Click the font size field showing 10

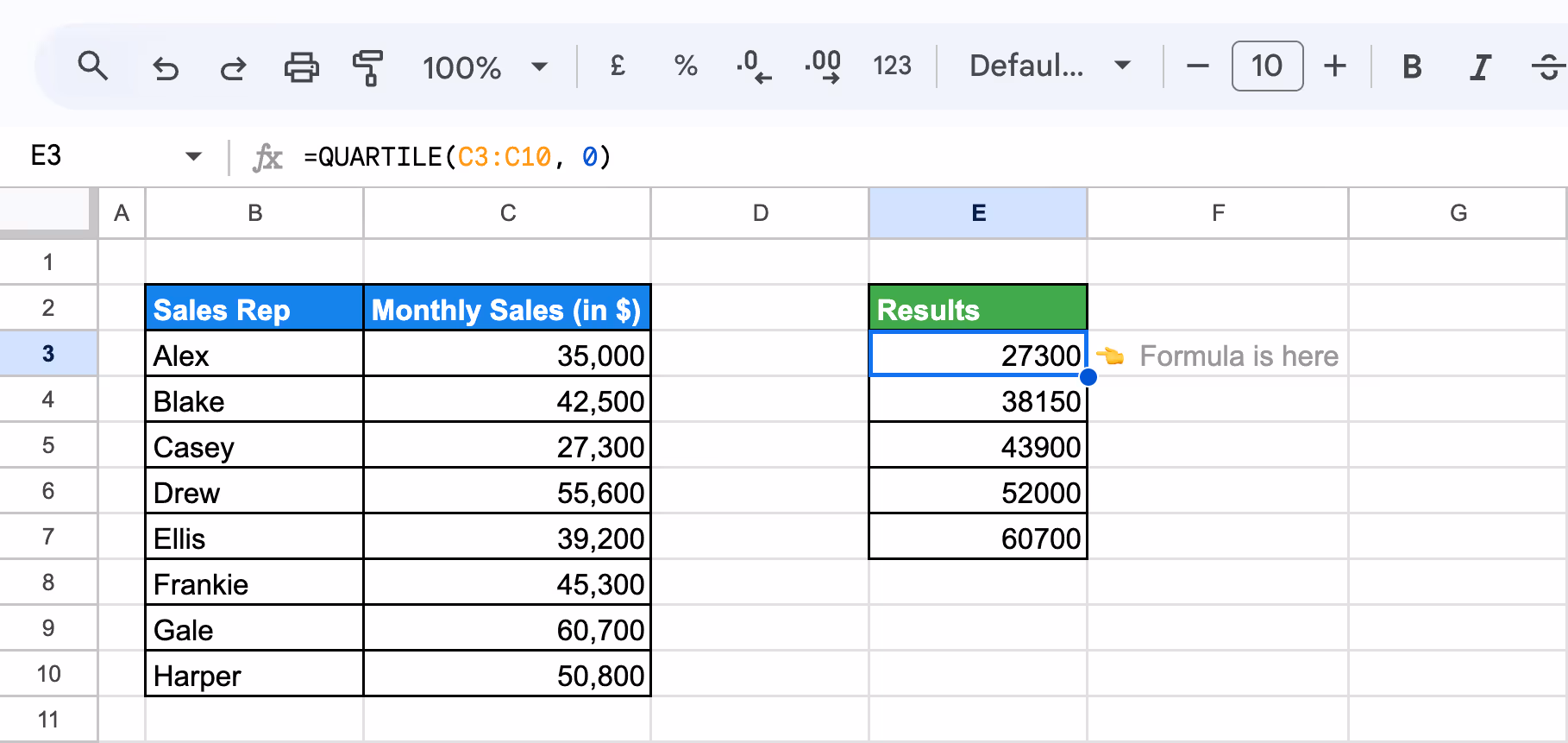pos(1267,66)
